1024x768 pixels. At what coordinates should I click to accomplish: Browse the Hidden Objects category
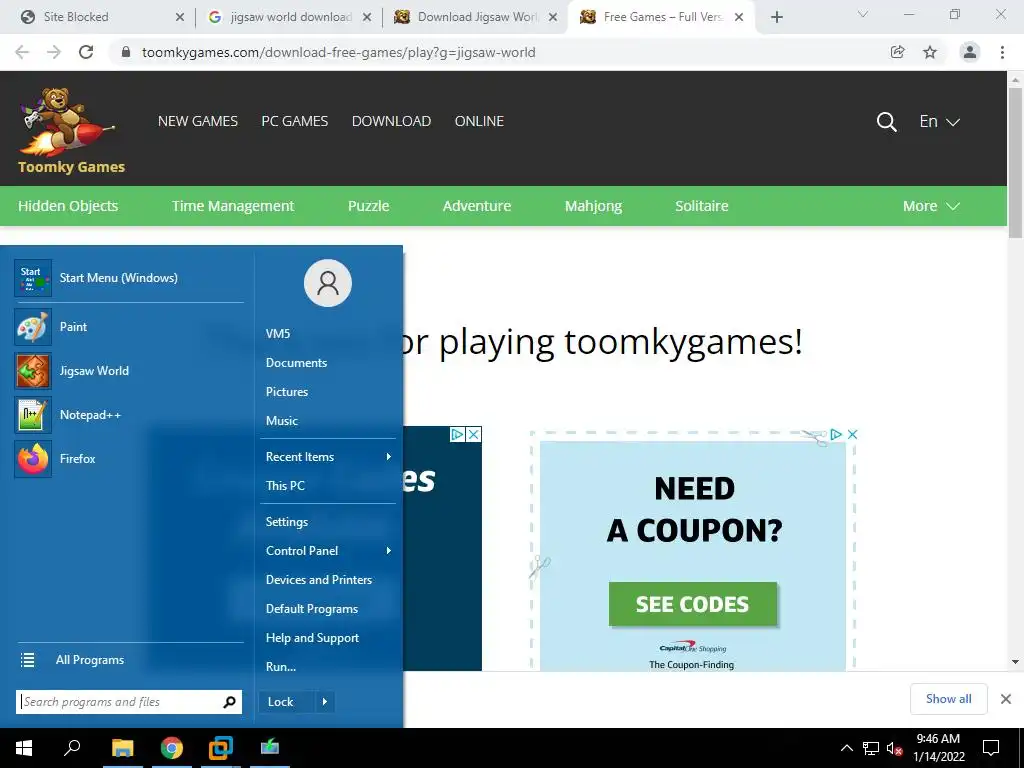pos(68,206)
